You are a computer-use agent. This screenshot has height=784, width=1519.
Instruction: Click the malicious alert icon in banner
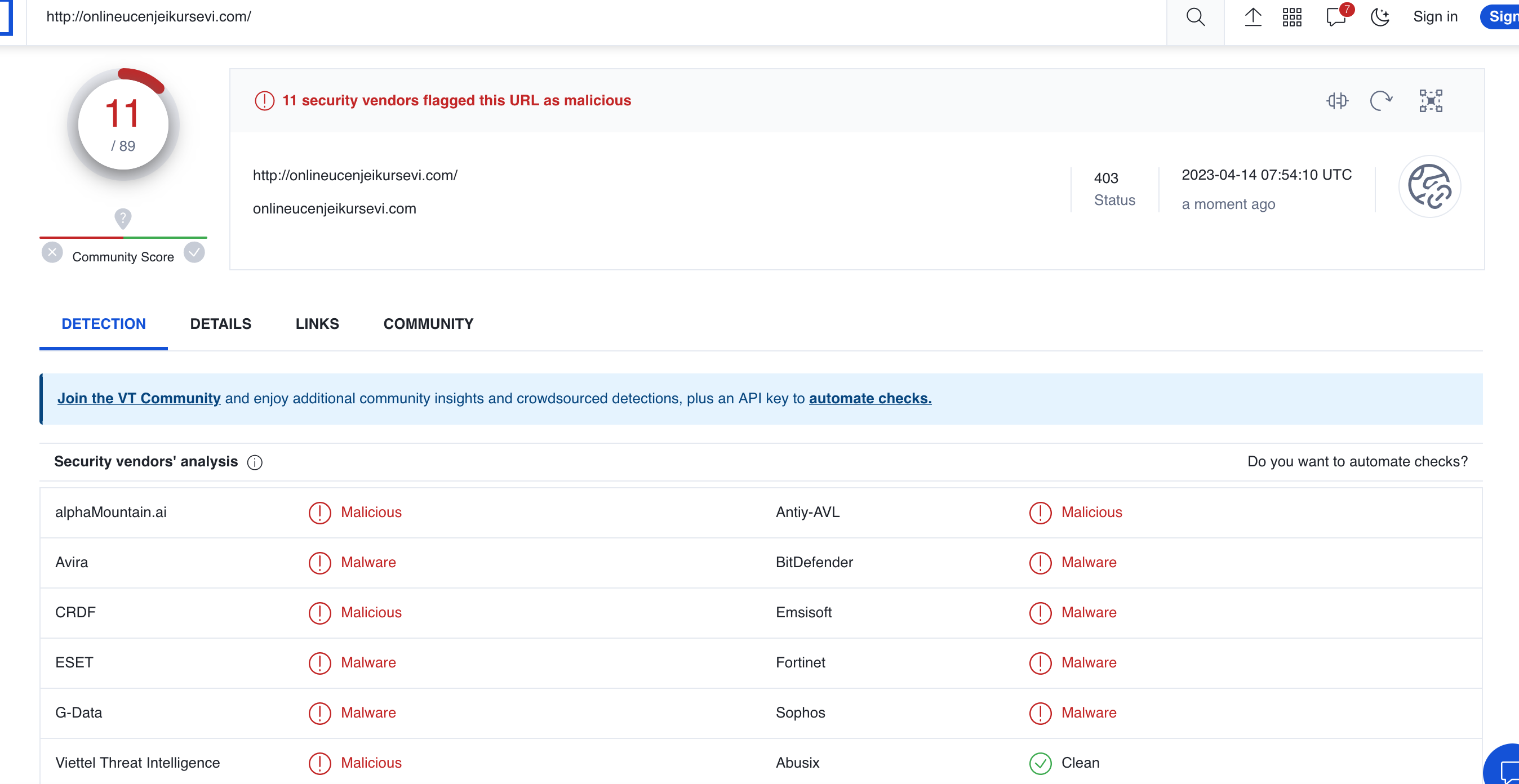coord(264,101)
